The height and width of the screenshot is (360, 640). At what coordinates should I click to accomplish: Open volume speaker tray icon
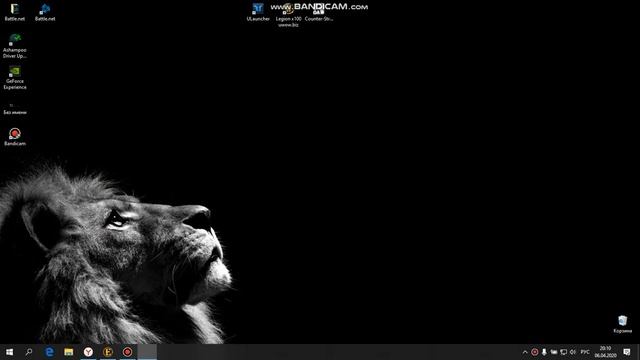click(573, 352)
